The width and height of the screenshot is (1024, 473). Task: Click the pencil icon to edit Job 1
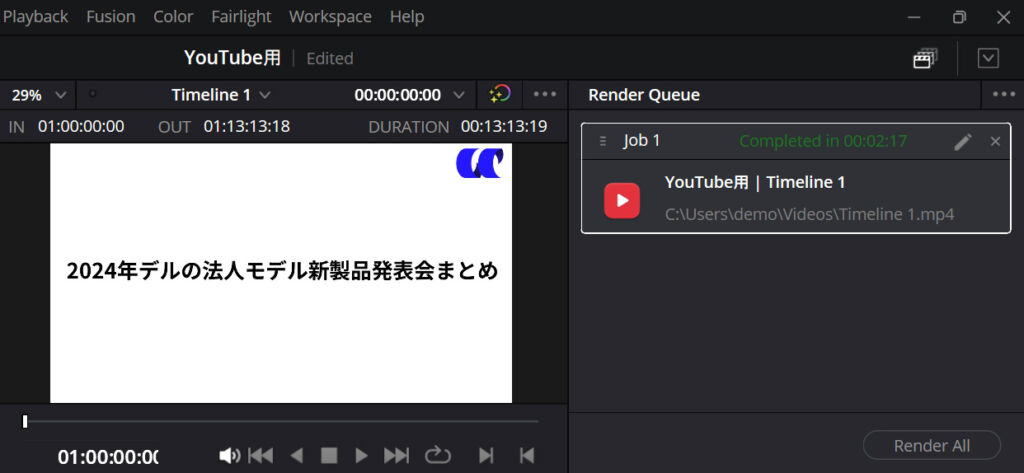point(962,141)
